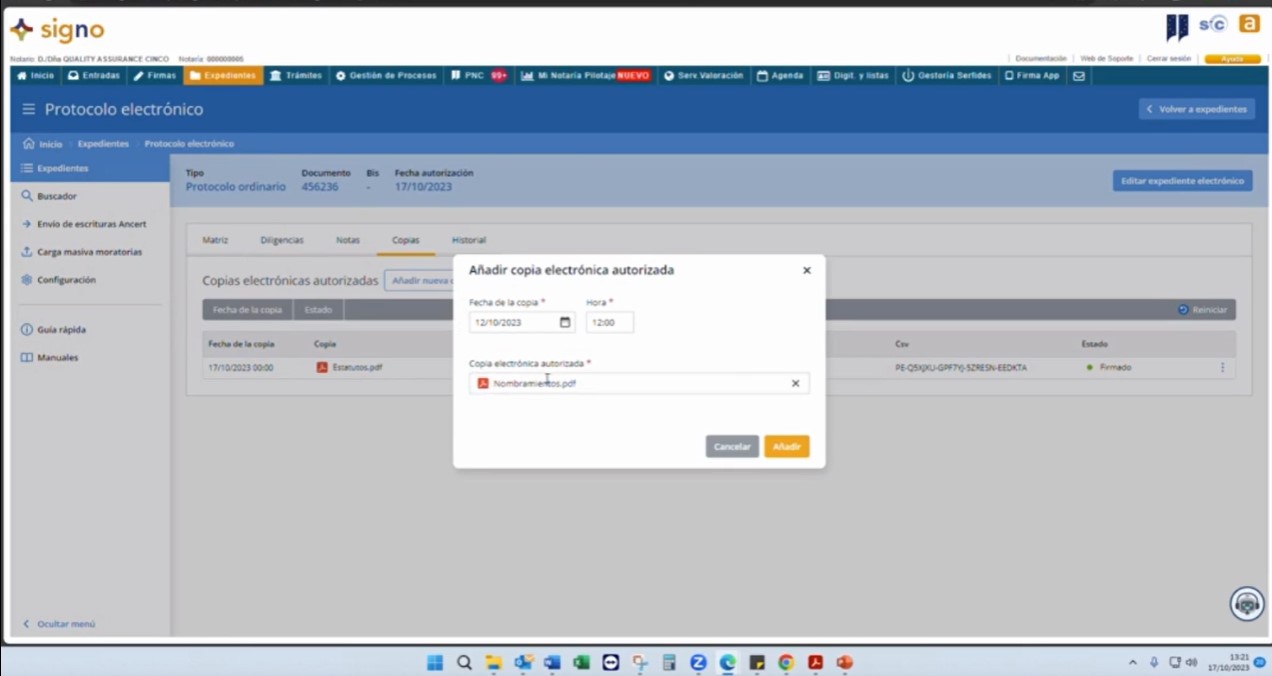Close the Añadir copia electrónica dialog
The image size is (1272, 676).
[x=806, y=270]
